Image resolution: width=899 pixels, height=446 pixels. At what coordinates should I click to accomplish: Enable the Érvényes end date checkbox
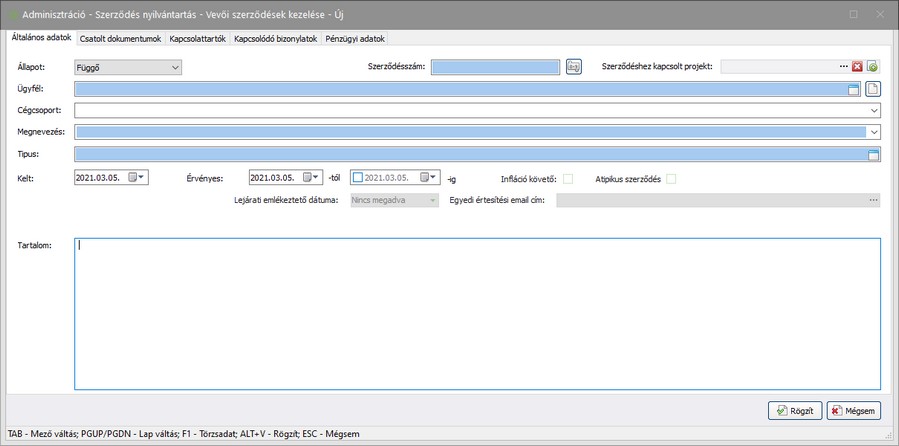pyautogui.click(x=357, y=177)
